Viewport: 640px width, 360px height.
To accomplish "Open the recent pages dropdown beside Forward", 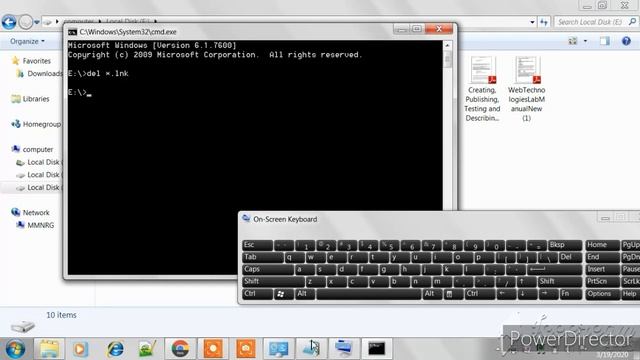I will 37,22.
